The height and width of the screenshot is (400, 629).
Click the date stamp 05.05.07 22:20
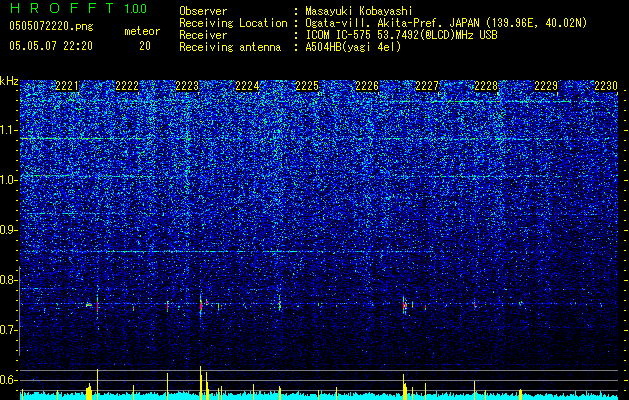(51, 46)
